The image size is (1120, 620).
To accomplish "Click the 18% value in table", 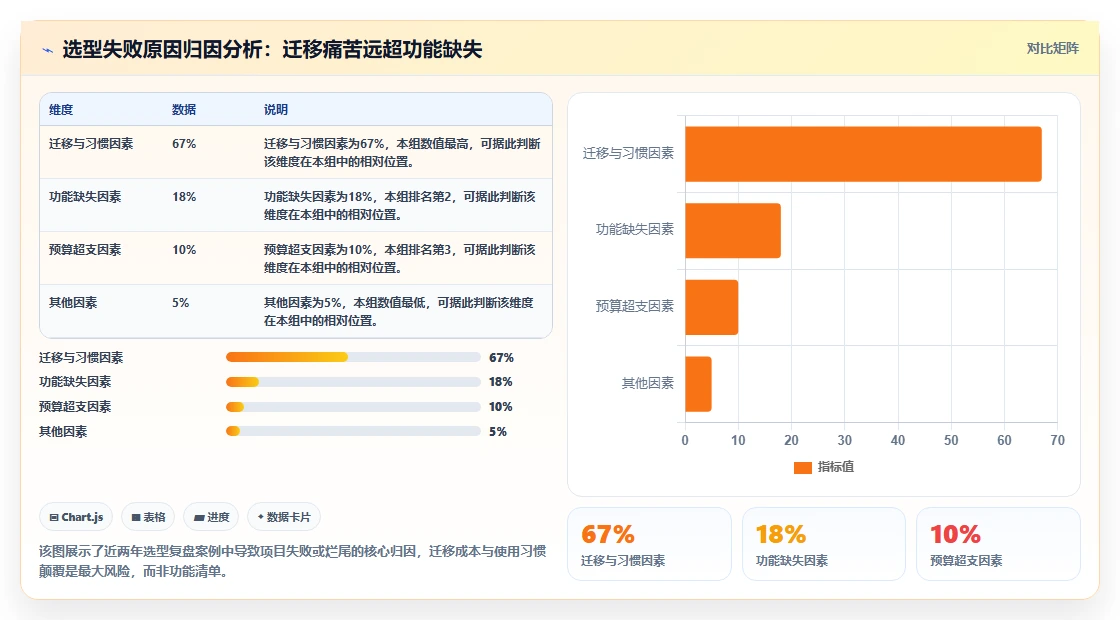I will click(x=184, y=196).
